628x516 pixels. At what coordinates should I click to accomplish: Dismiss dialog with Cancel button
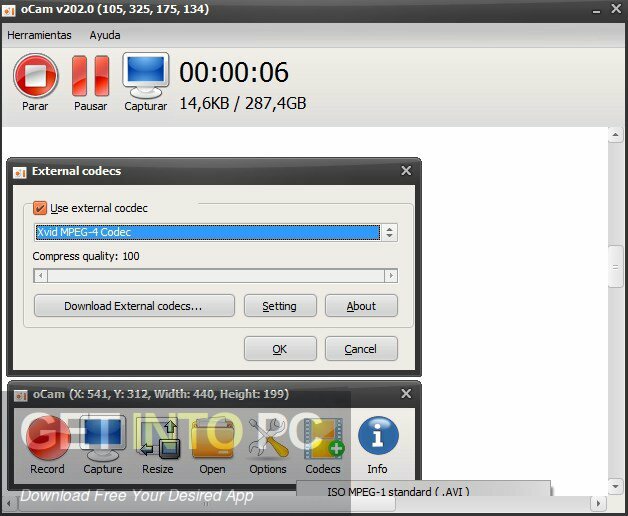click(361, 349)
